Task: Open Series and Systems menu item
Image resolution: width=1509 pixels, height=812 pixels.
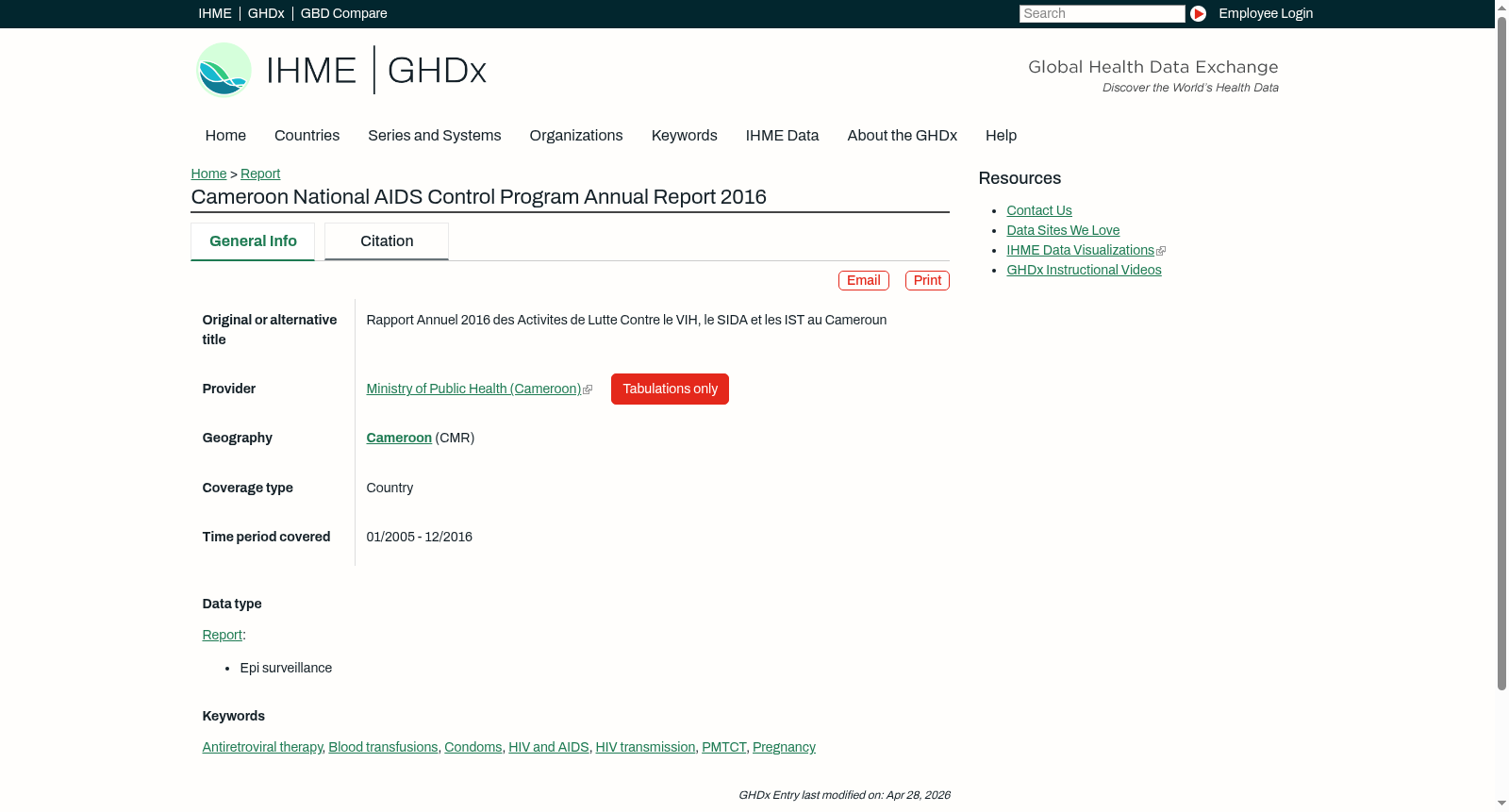Action: pyautogui.click(x=435, y=136)
